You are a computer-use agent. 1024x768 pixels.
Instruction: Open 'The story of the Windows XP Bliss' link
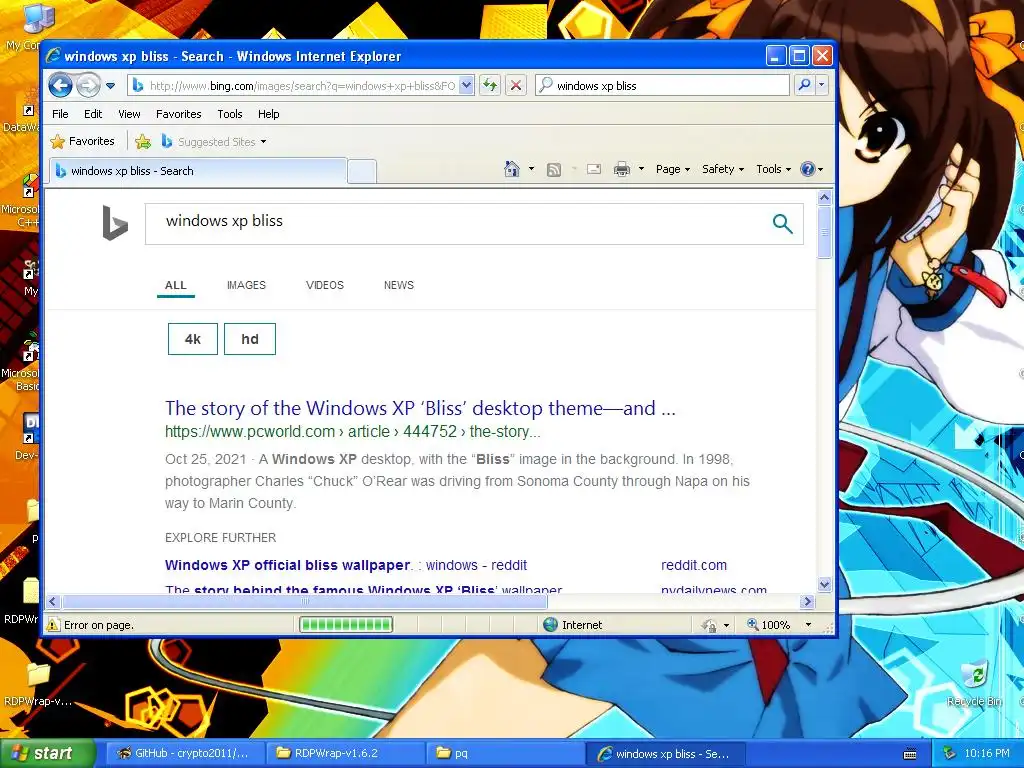[x=420, y=408]
